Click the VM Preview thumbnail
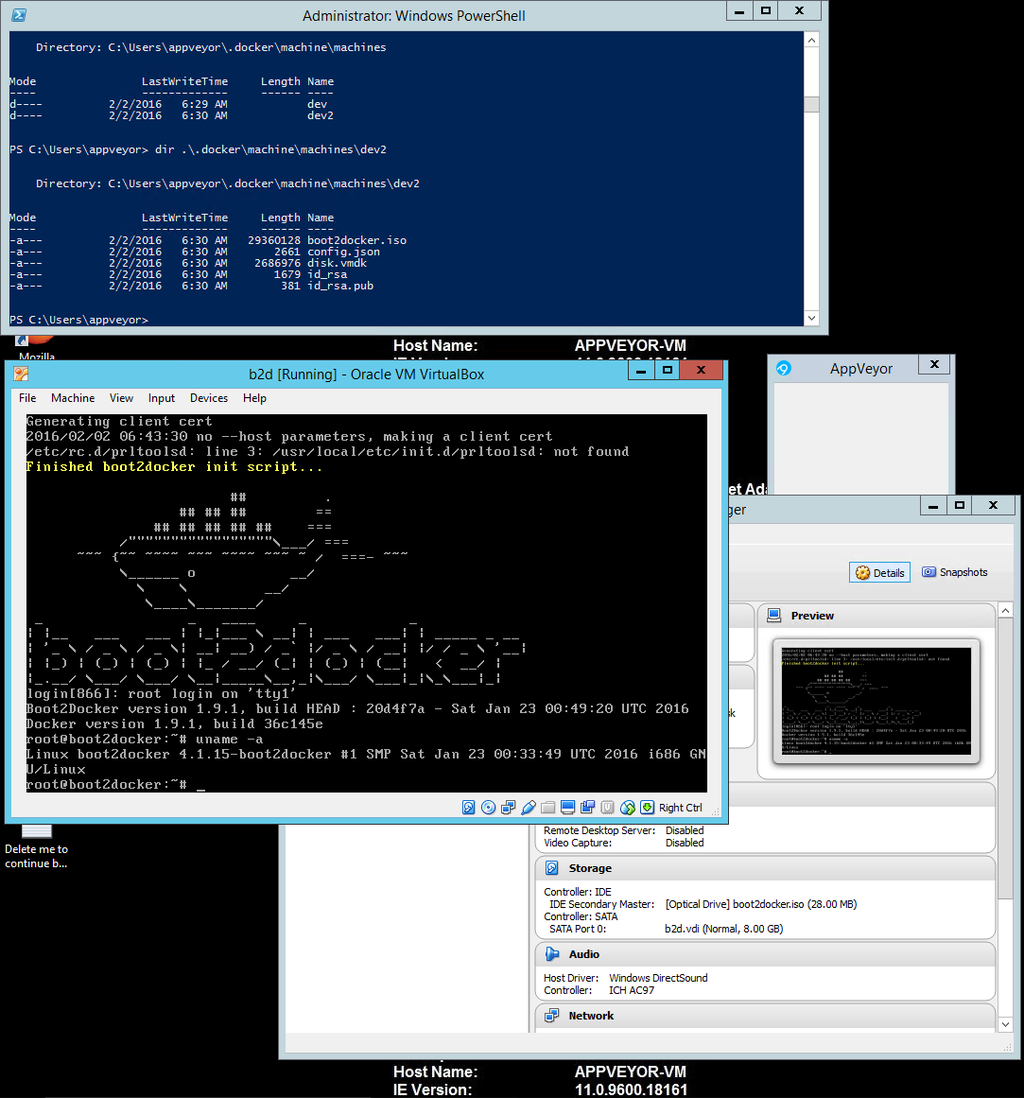Image resolution: width=1024 pixels, height=1098 pixels. [876, 702]
